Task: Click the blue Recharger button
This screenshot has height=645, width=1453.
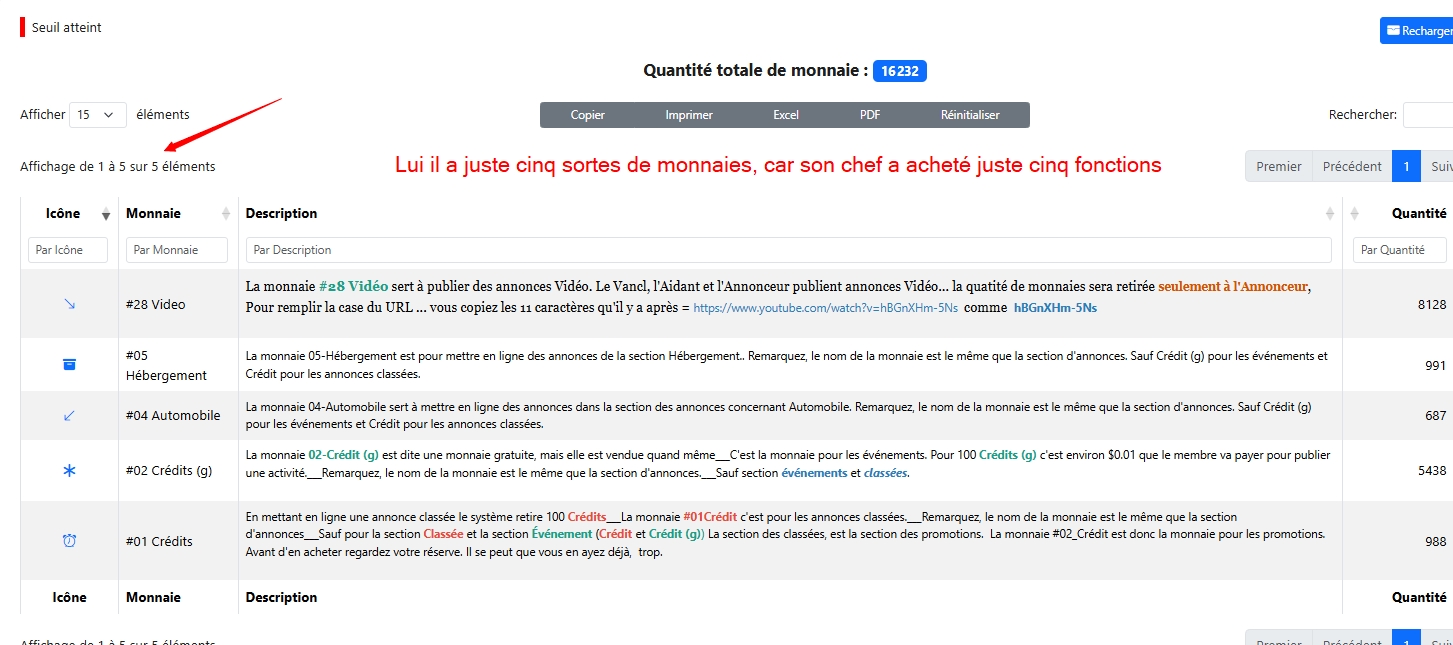Action: 1418,31
